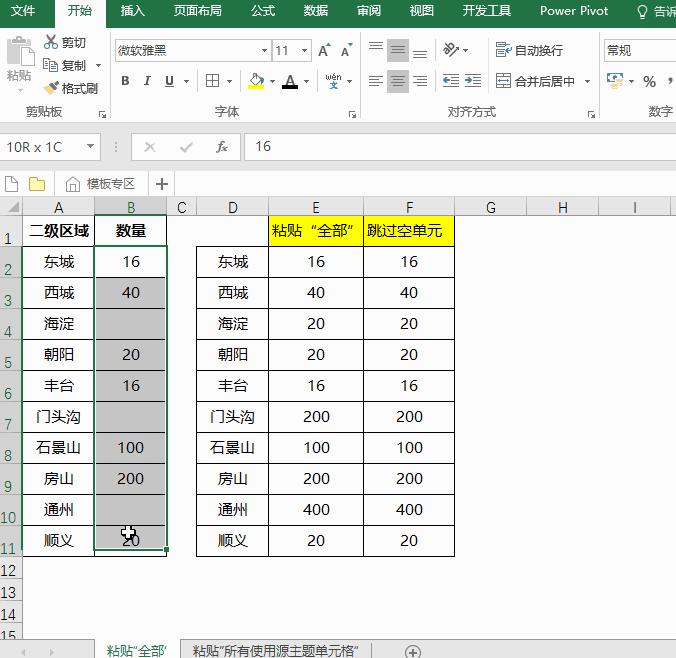Decrease font size with small A icon

pyautogui.click(x=346, y=50)
